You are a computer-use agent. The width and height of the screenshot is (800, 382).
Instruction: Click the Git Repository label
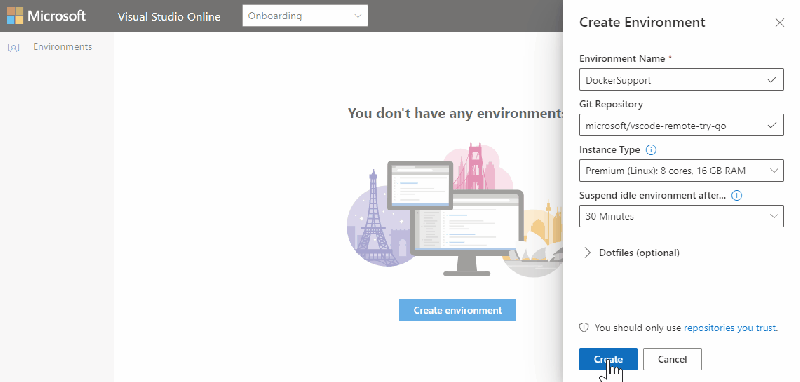pos(611,104)
